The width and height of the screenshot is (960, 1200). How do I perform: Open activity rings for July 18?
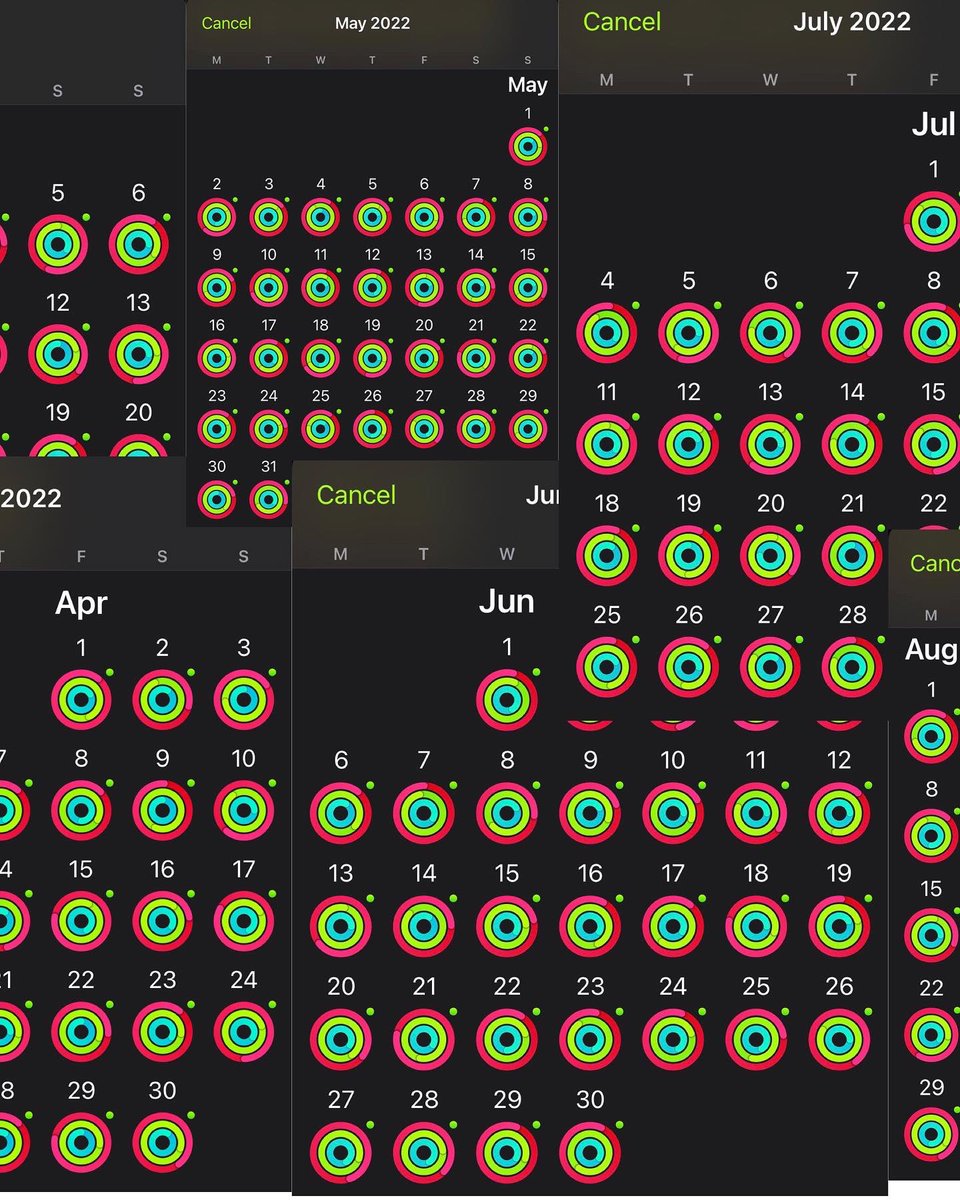pos(607,555)
